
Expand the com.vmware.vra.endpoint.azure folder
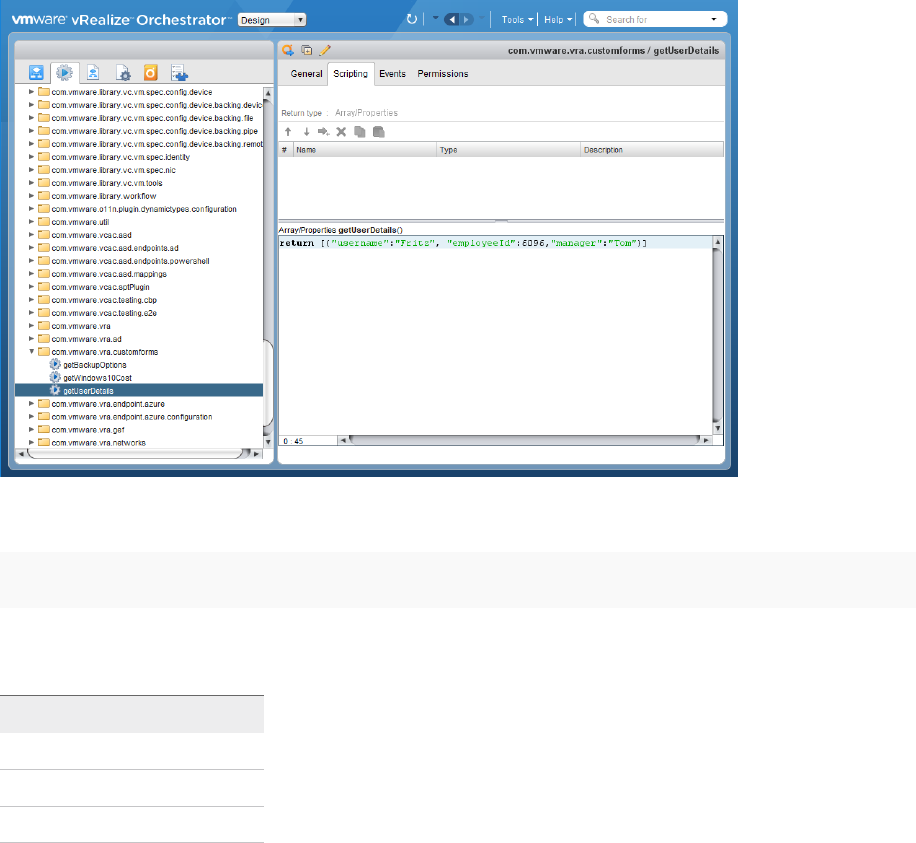[x=32, y=403]
